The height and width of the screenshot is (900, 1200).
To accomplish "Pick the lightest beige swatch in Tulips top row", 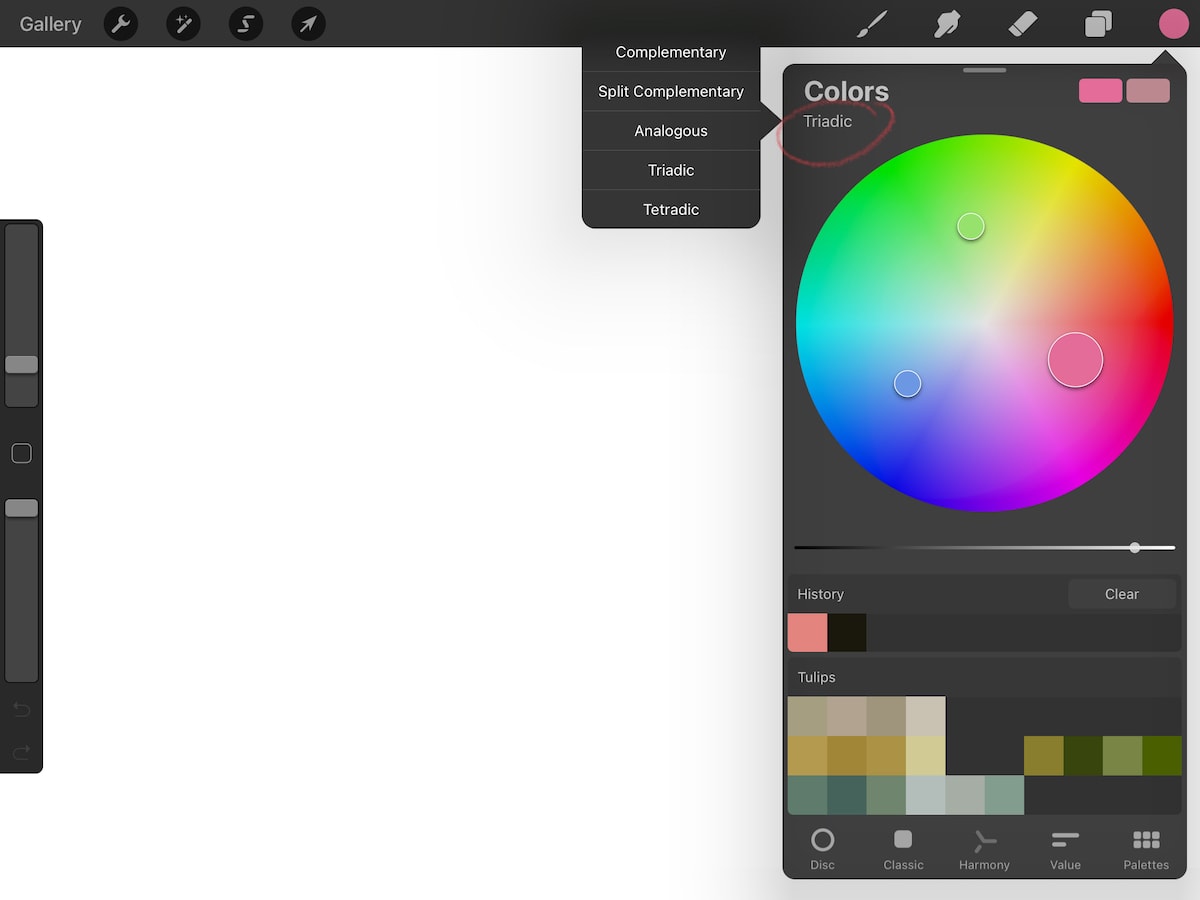I will tap(926, 717).
